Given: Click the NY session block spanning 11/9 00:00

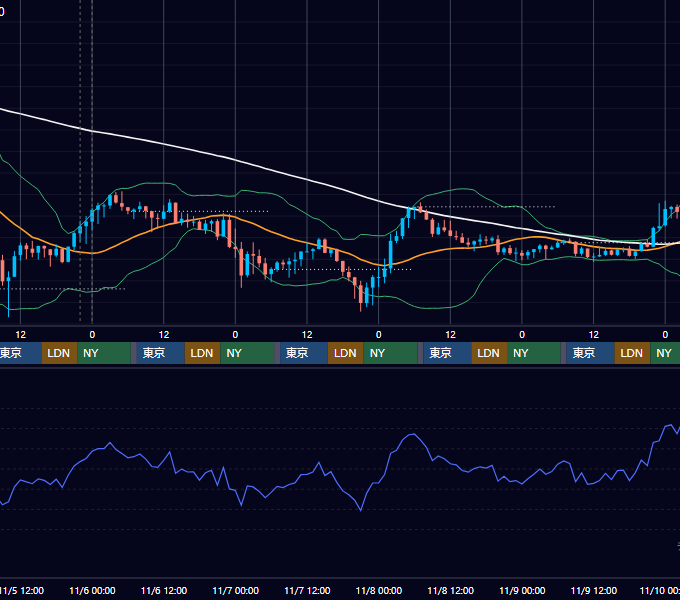Looking at the screenshot, I should [533, 353].
